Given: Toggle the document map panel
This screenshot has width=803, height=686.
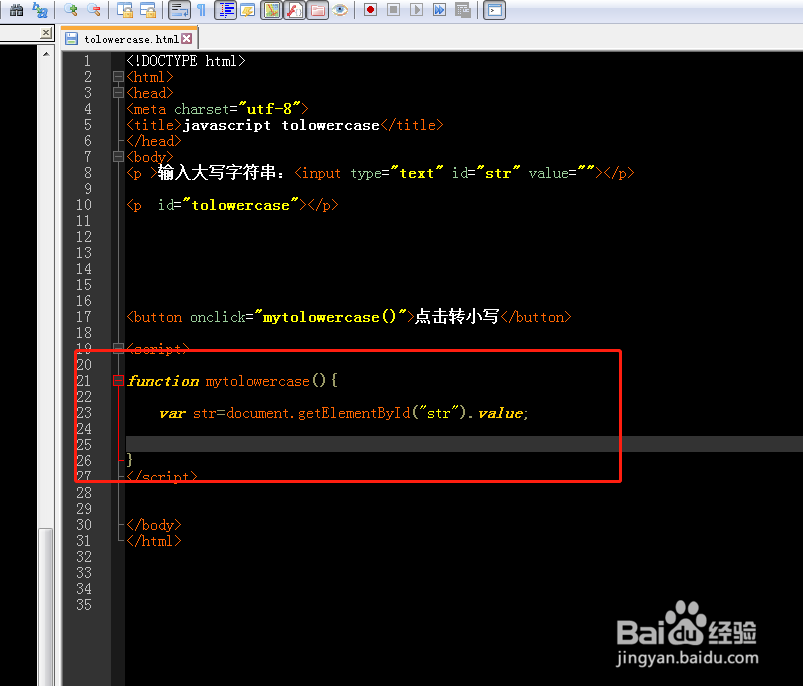Looking at the screenshot, I should pyautogui.click(x=271, y=10).
